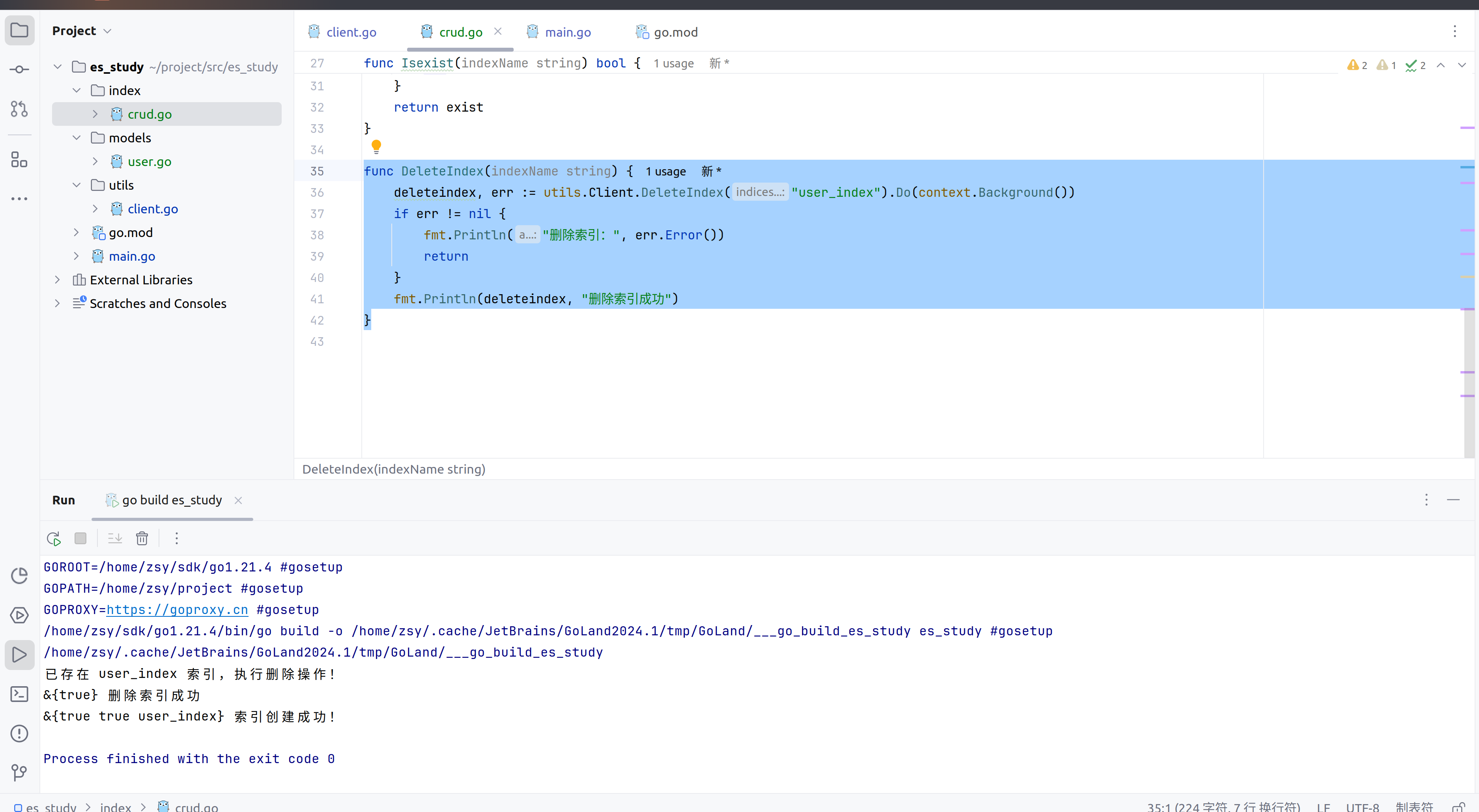Image resolution: width=1479 pixels, height=812 pixels.
Task: Click the typo check count indicator
Action: point(1416,65)
